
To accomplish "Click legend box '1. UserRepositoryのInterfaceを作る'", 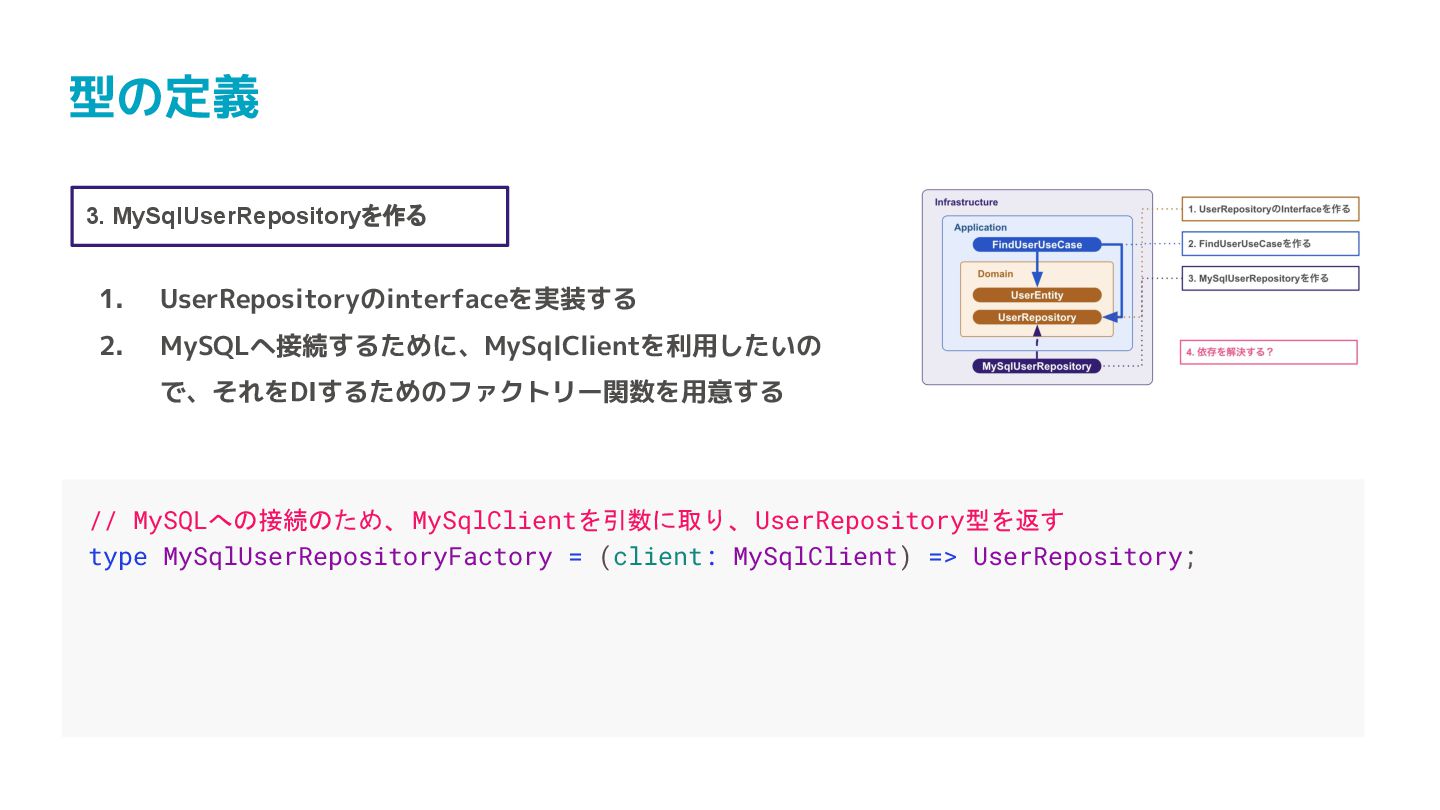I will coord(1270,209).
